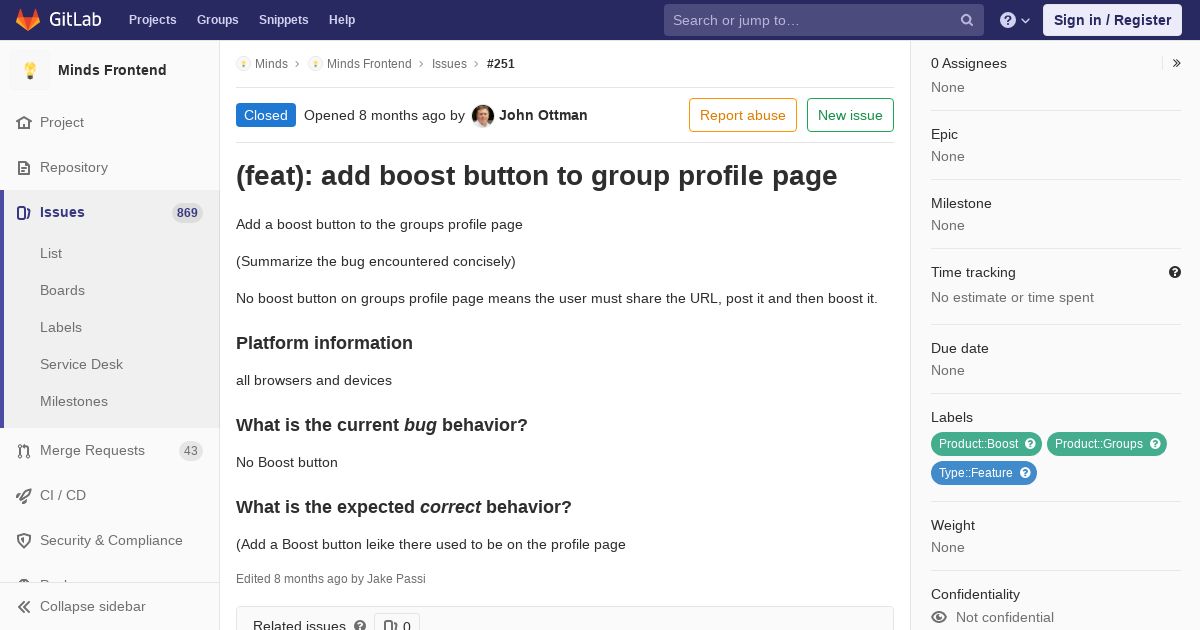Click the John Ottman author link
Image resolution: width=1200 pixels, height=630 pixels.
click(x=543, y=115)
